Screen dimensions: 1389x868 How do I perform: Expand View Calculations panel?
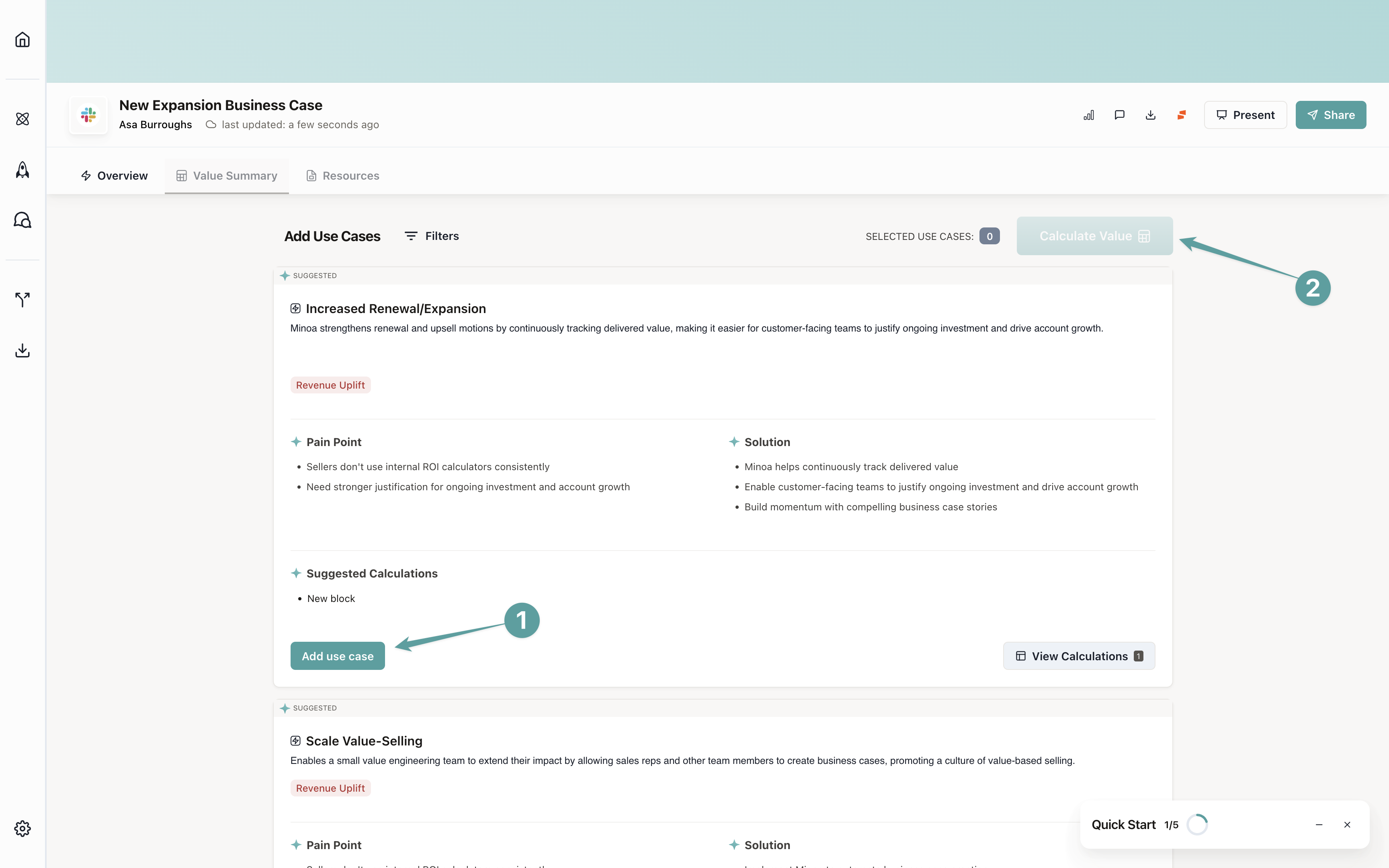pyautogui.click(x=1078, y=655)
